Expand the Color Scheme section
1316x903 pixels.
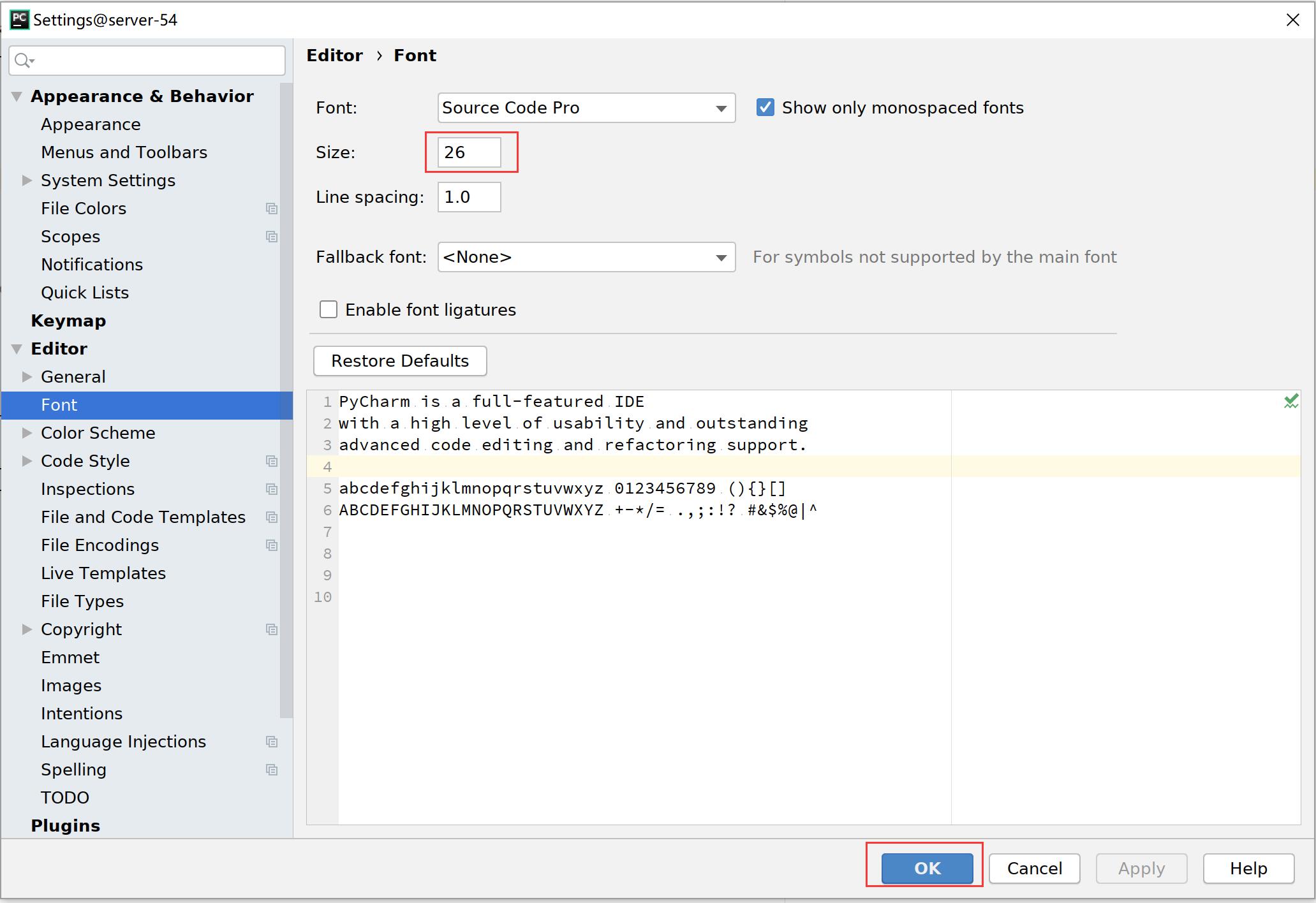tap(27, 433)
